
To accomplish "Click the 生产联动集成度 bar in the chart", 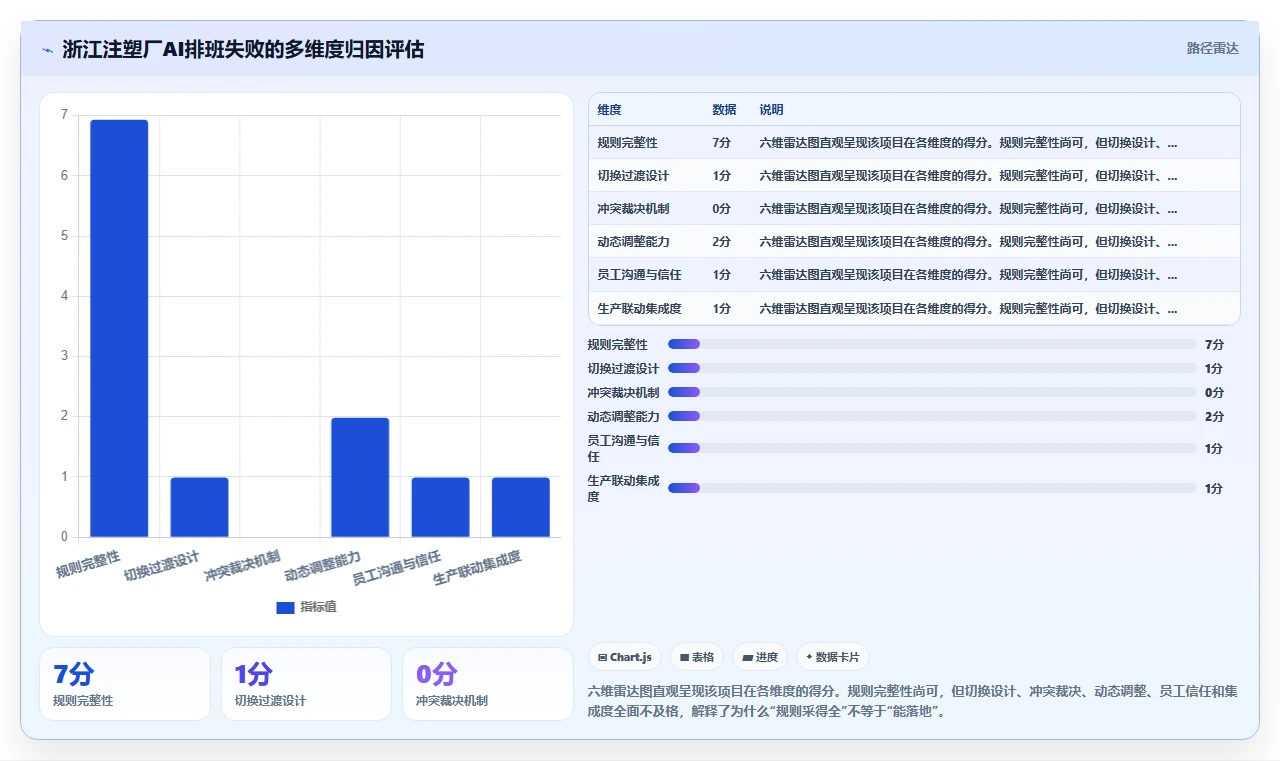I will click(520, 507).
